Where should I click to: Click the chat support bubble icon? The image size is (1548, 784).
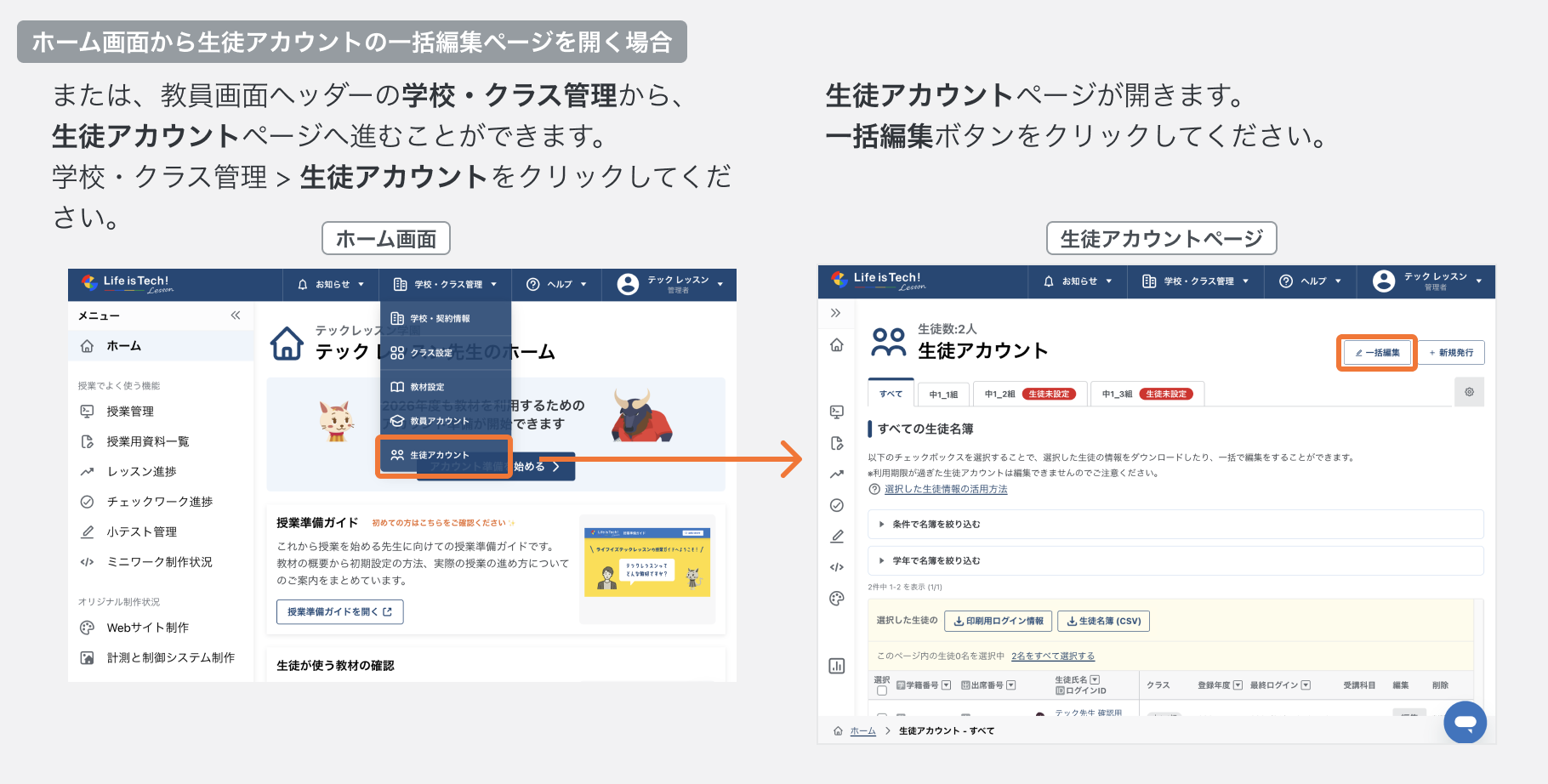point(1465,723)
